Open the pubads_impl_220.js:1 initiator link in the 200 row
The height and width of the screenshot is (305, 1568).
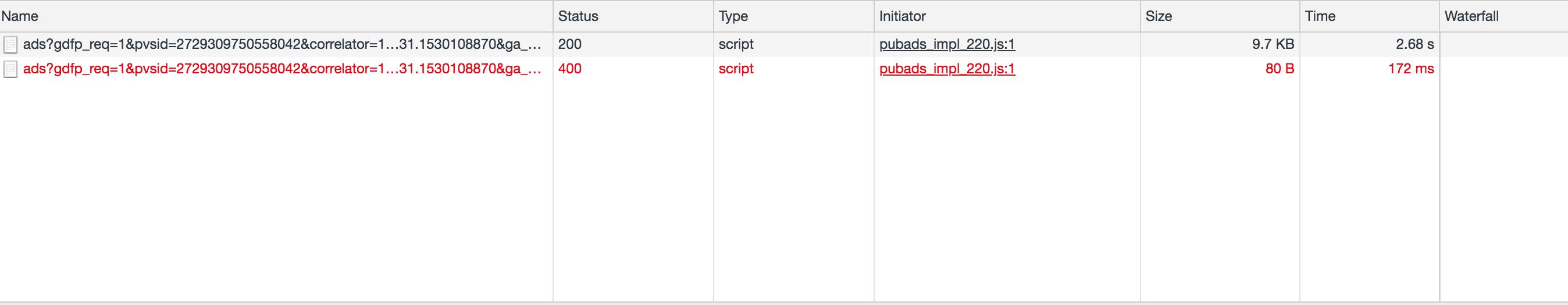click(946, 44)
